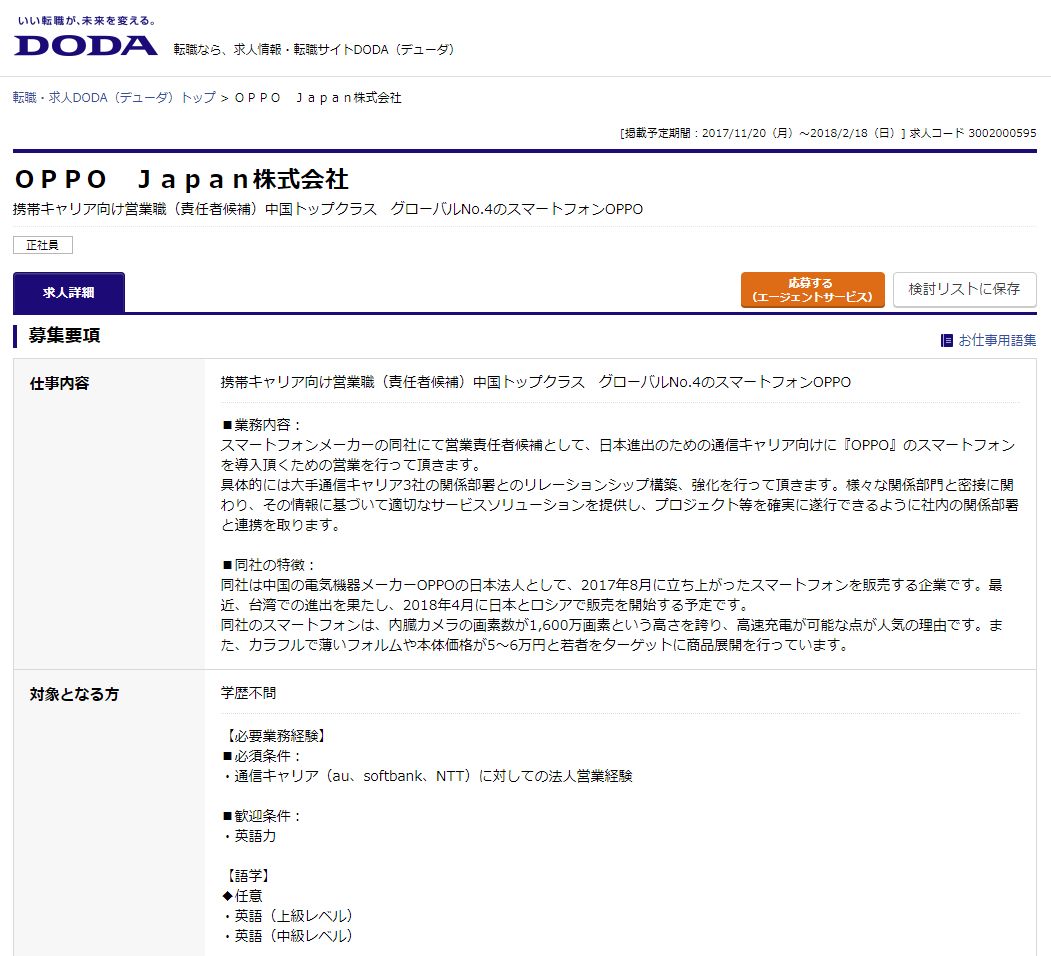The height and width of the screenshot is (956, 1051).
Task: Click the 掲載予定期間 date range text
Action: (763, 133)
